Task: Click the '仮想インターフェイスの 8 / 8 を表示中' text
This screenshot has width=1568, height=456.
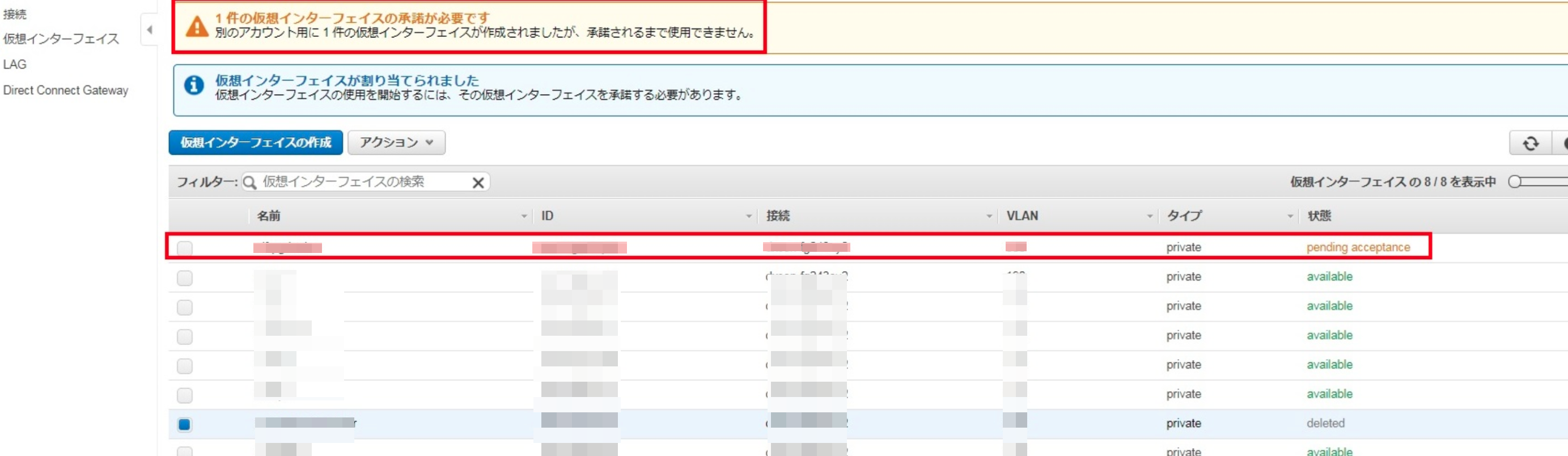Action: 1393,182
